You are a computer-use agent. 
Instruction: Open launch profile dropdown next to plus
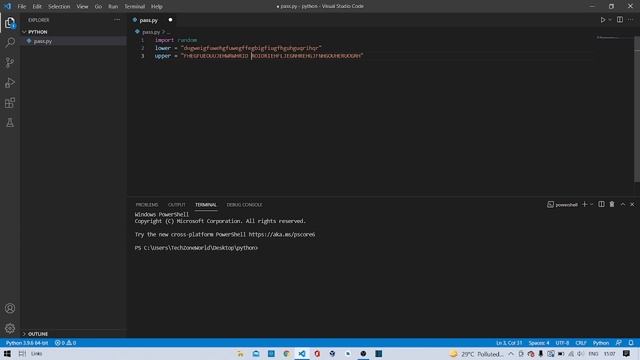(x=591, y=204)
